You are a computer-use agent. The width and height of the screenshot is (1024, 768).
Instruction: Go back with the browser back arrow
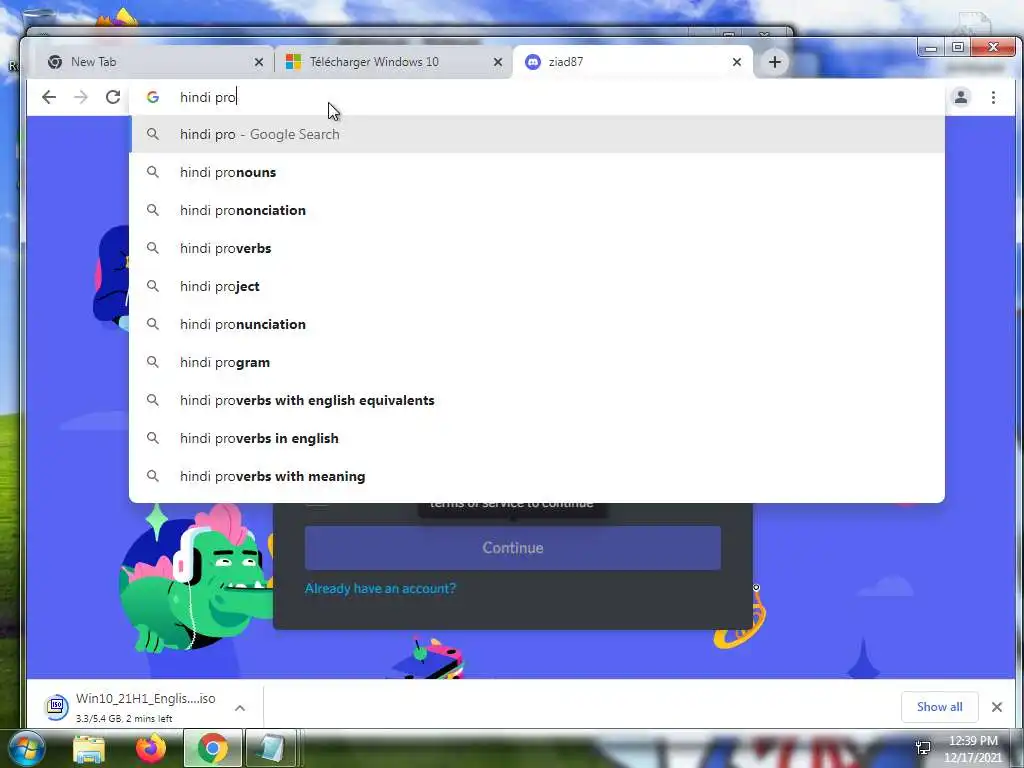click(x=49, y=97)
